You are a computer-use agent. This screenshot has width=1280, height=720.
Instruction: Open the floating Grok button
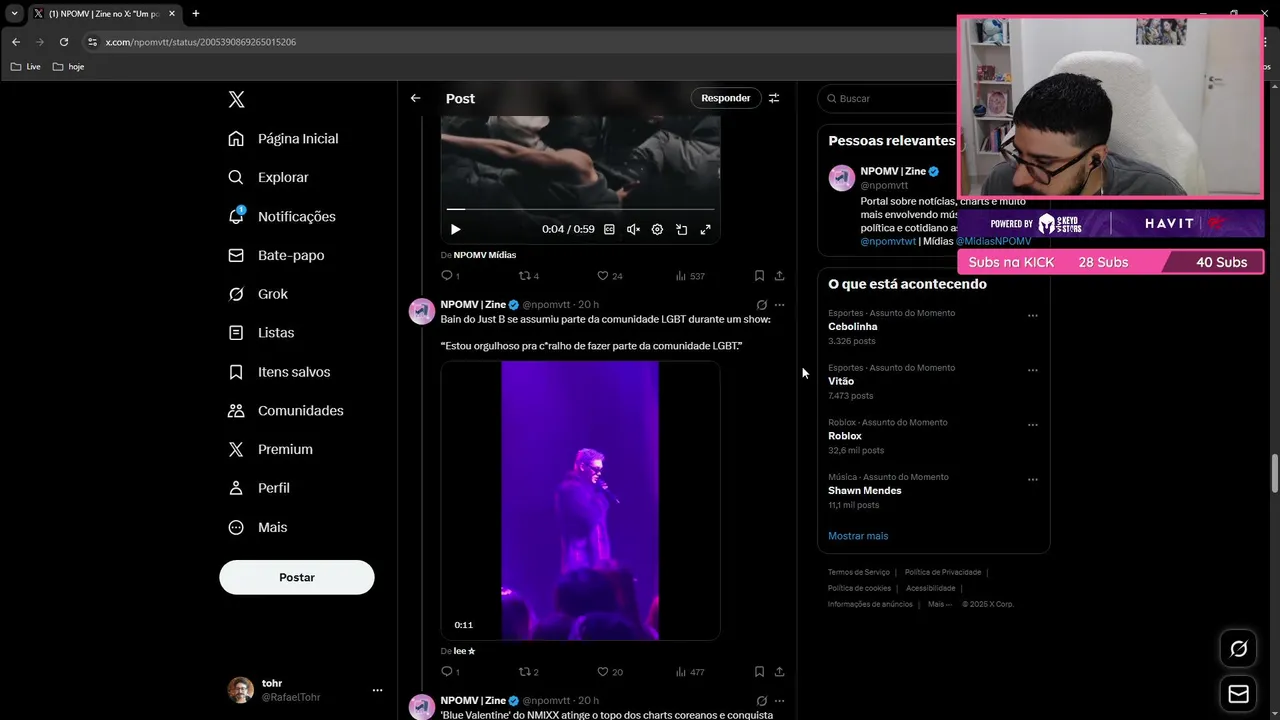click(1238, 649)
